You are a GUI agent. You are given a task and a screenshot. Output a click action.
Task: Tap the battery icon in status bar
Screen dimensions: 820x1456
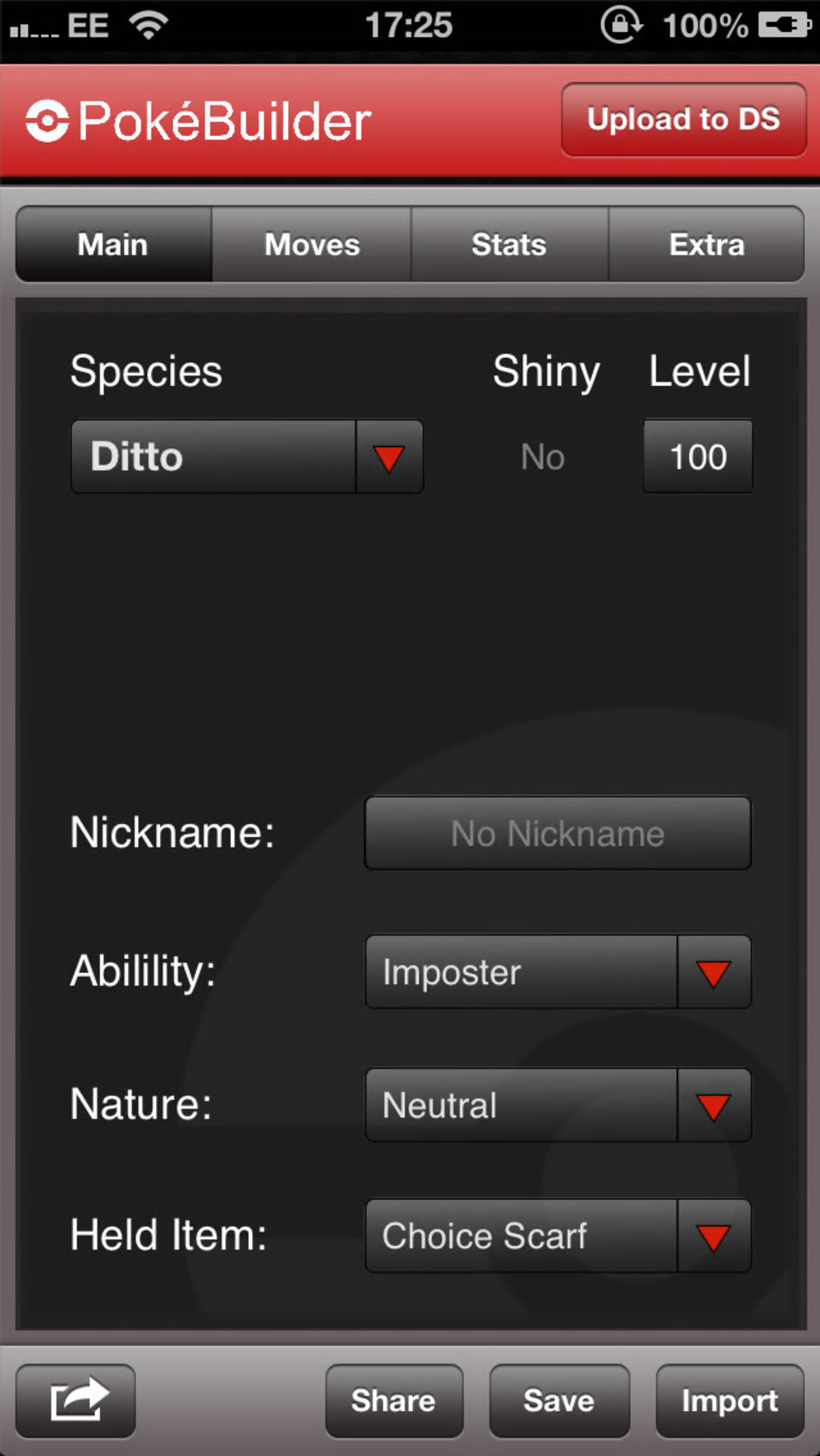pos(785,26)
